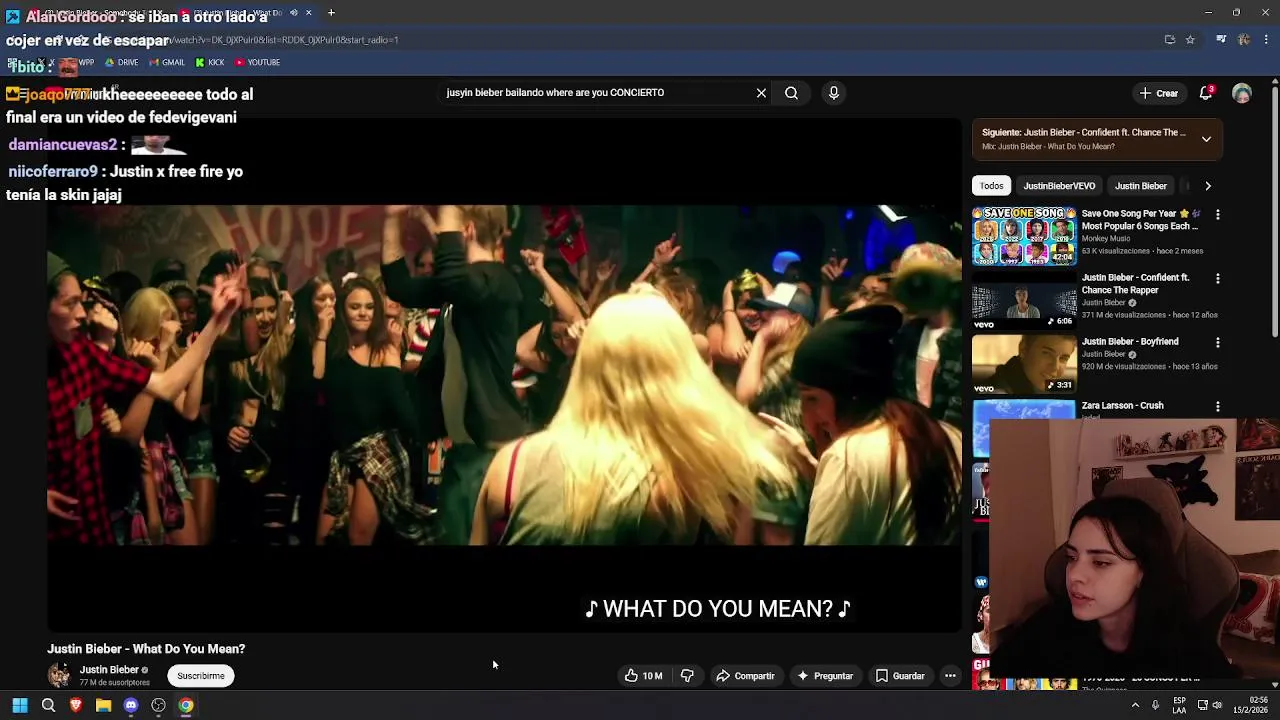The height and width of the screenshot is (720, 1280).
Task: Open the Justin Bieber - Boyfriend video
Action: click(1024, 363)
